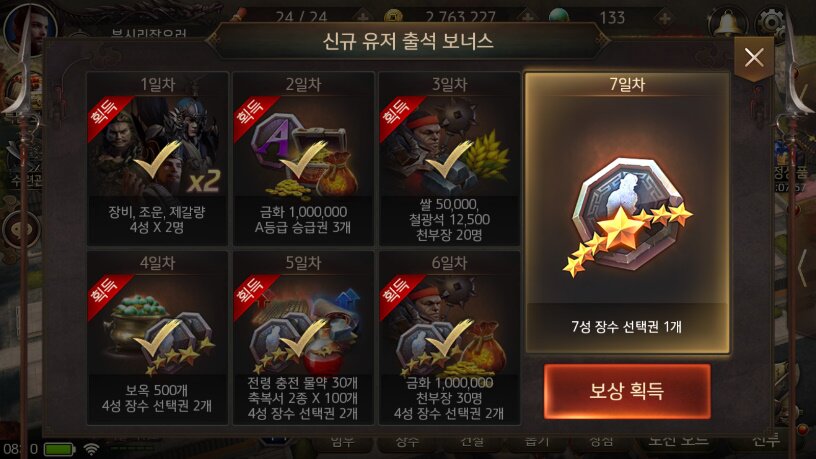The width and height of the screenshot is (816, 459).
Task: Open the 1일차 generals reward card
Action: 157,158
